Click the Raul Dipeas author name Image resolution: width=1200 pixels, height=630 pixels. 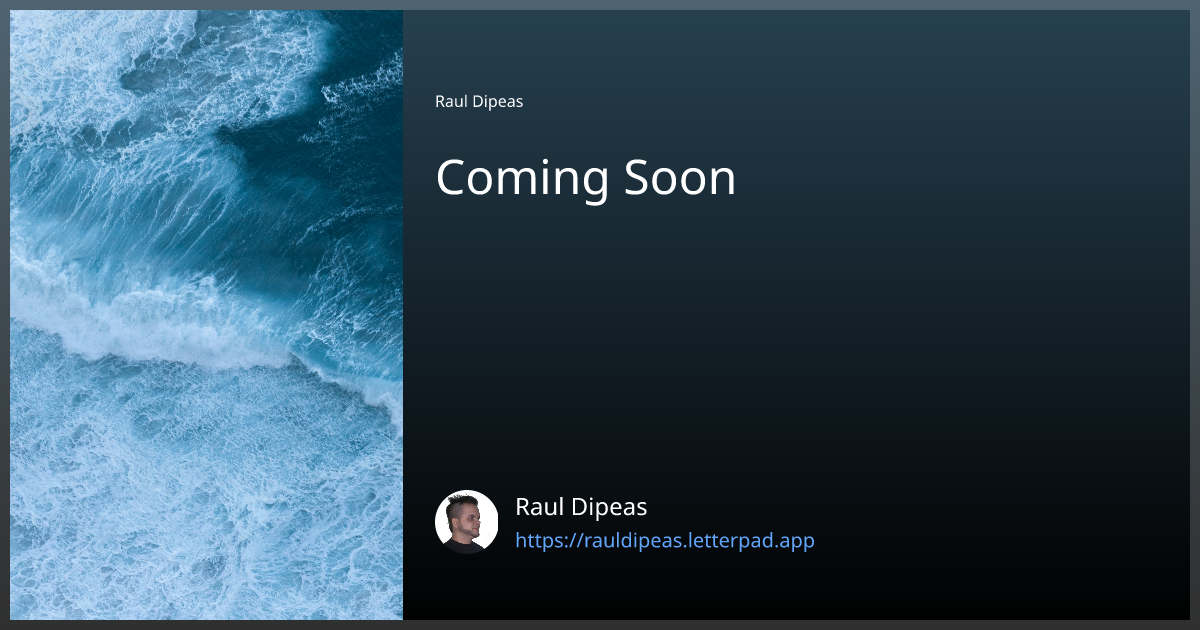pos(581,507)
